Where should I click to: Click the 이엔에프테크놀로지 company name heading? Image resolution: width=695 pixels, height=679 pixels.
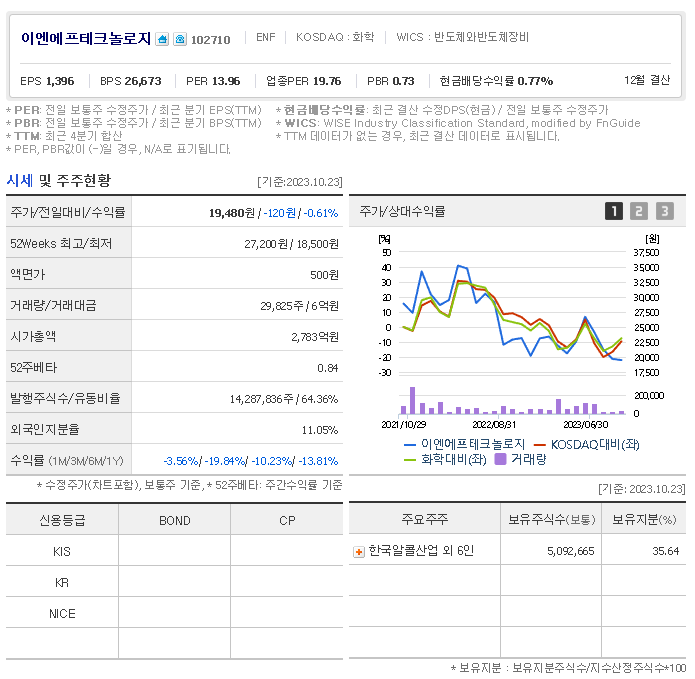86,39
